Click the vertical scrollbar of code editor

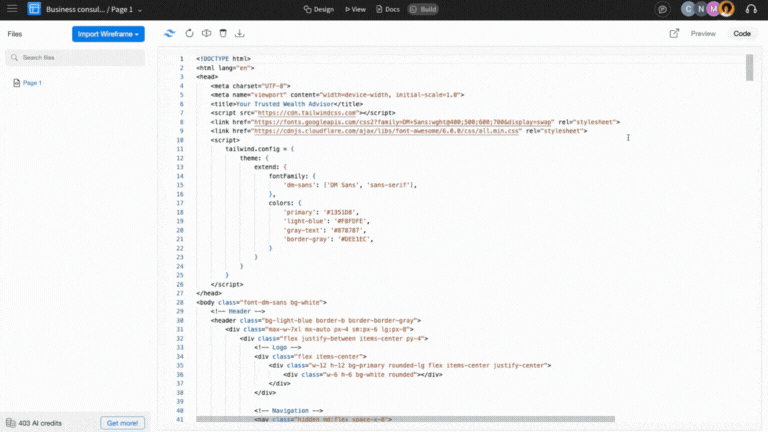click(x=749, y=68)
